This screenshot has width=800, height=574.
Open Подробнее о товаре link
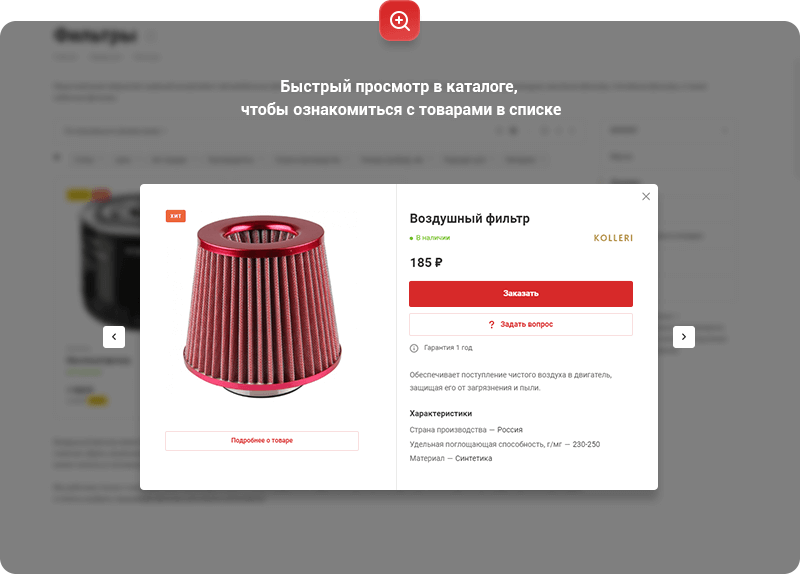(x=262, y=441)
